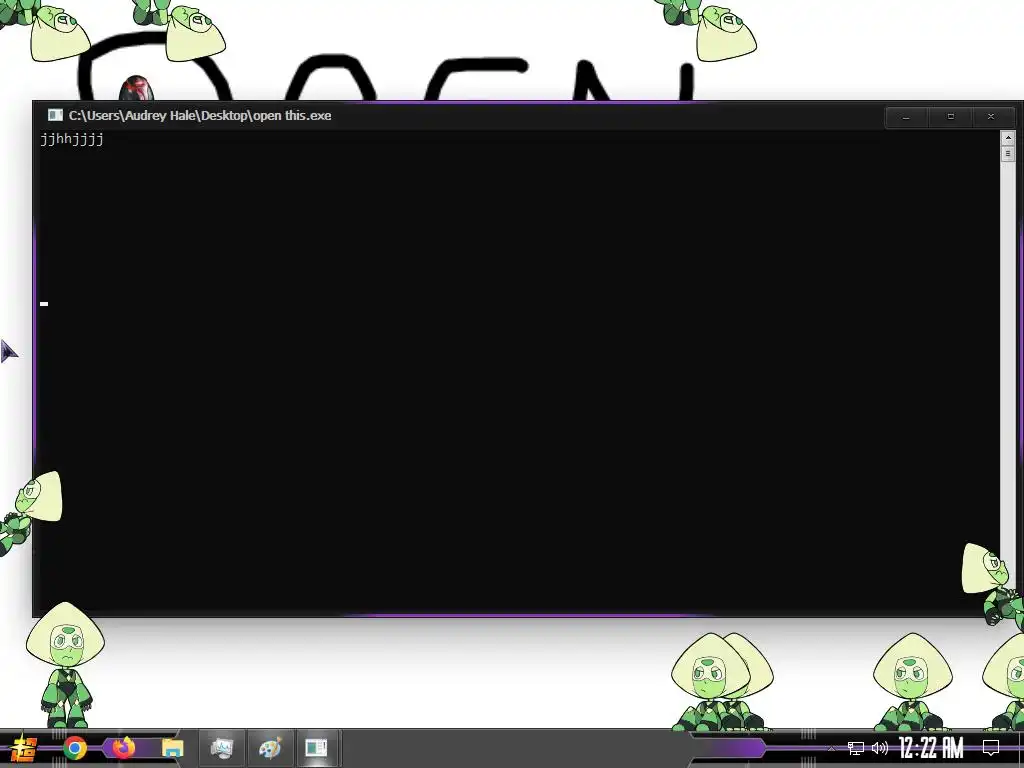The height and width of the screenshot is (768, 1024).
Task: Select the console window taskbar icon
Action: click(x=316, y=748)
